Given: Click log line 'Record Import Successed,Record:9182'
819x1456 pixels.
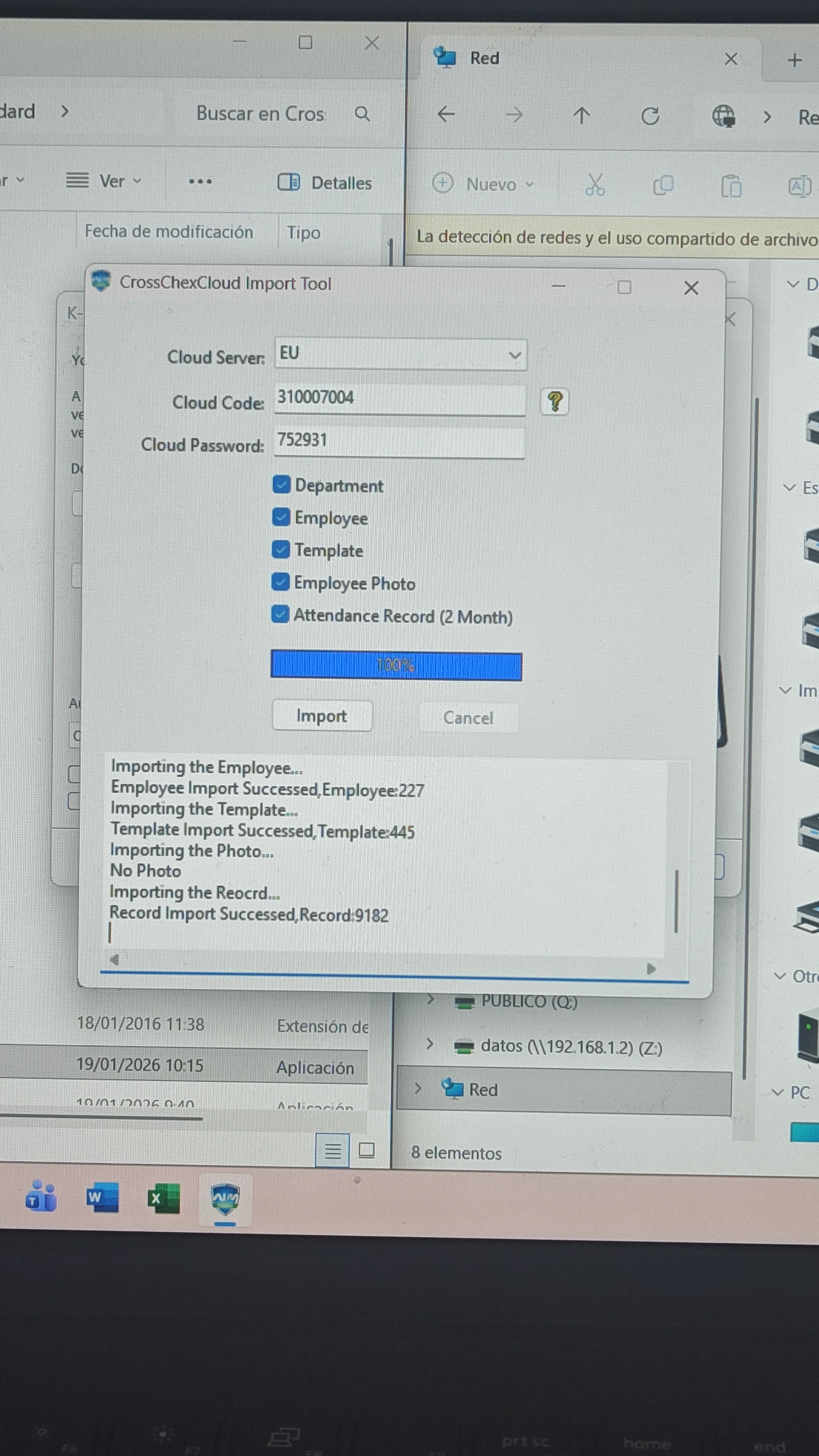Looking at the screenshot, I should (x=249, y=914).
